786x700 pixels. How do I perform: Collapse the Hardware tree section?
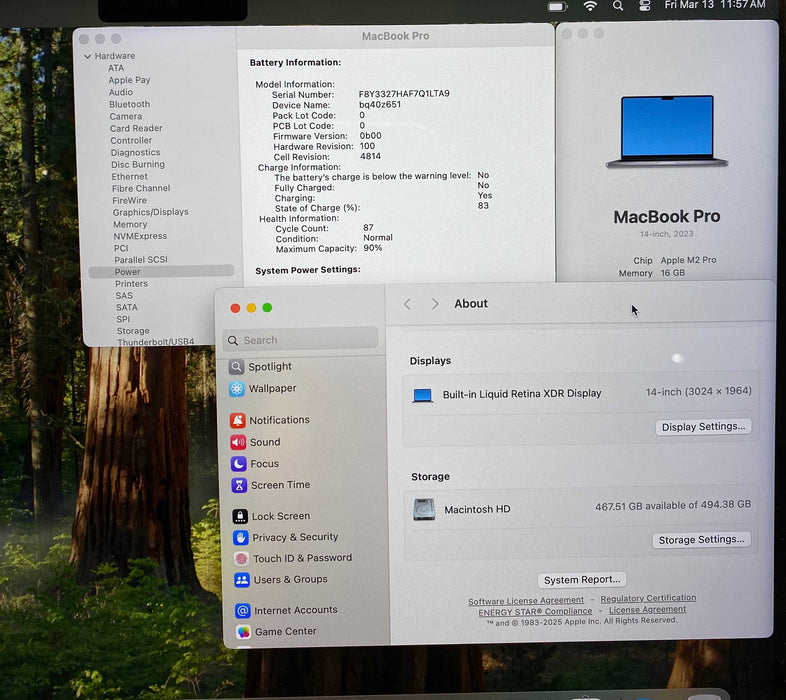(88, 57)
